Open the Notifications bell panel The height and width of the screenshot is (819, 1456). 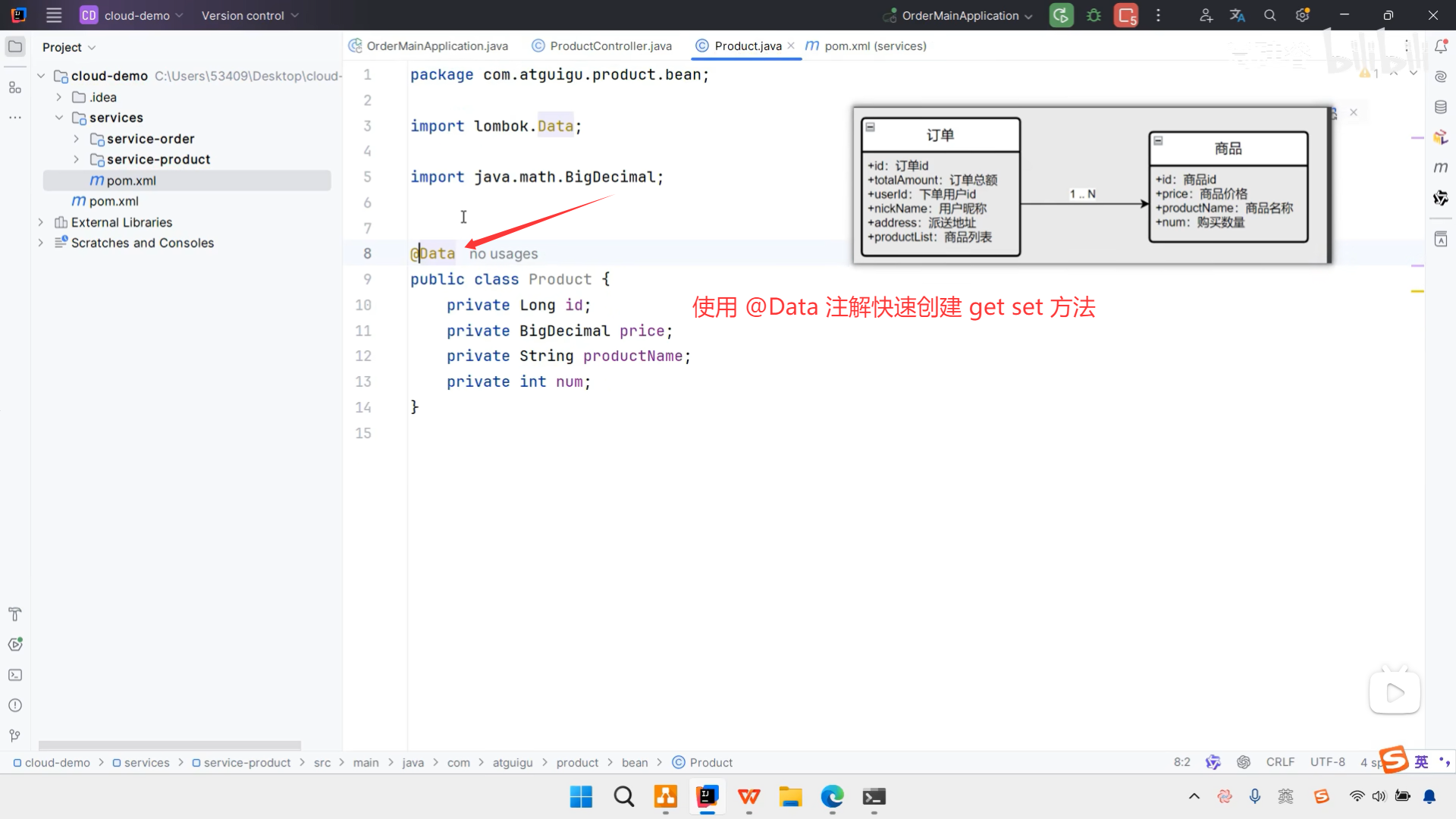(x=1441, y=47)
